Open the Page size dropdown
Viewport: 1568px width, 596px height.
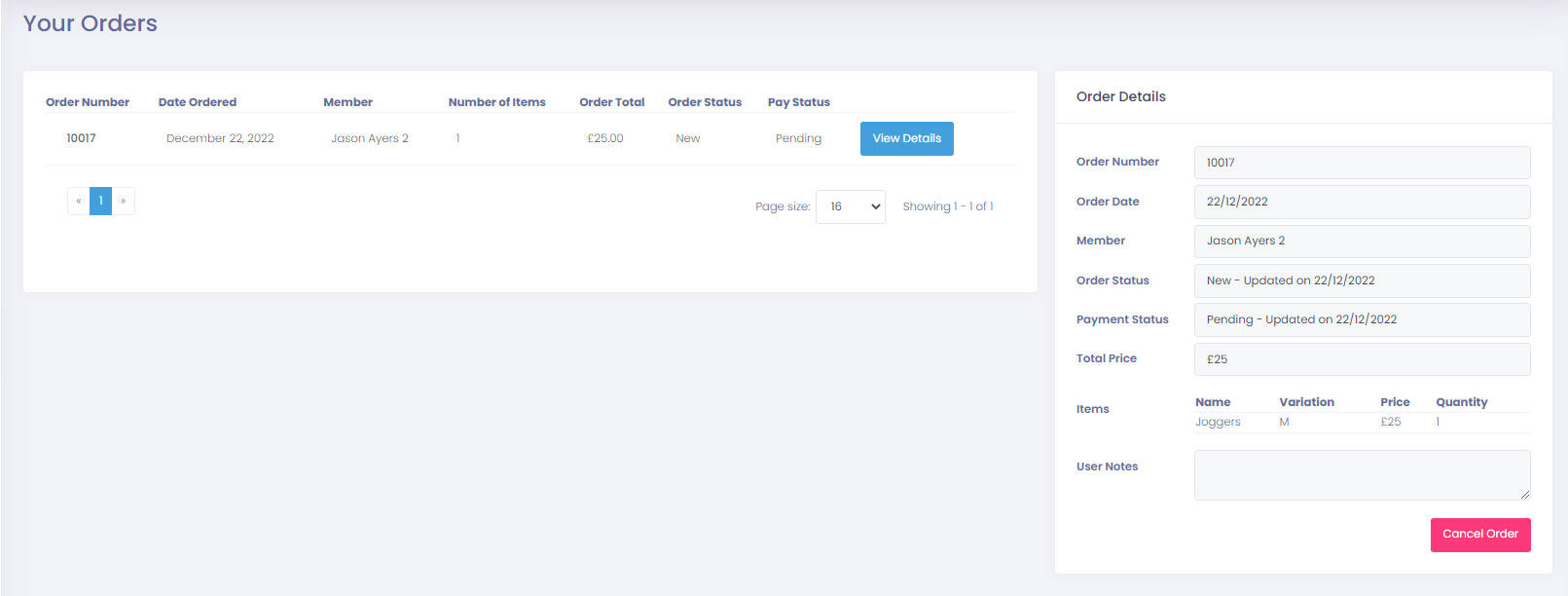pyautogui.click(x=850, y=206)
